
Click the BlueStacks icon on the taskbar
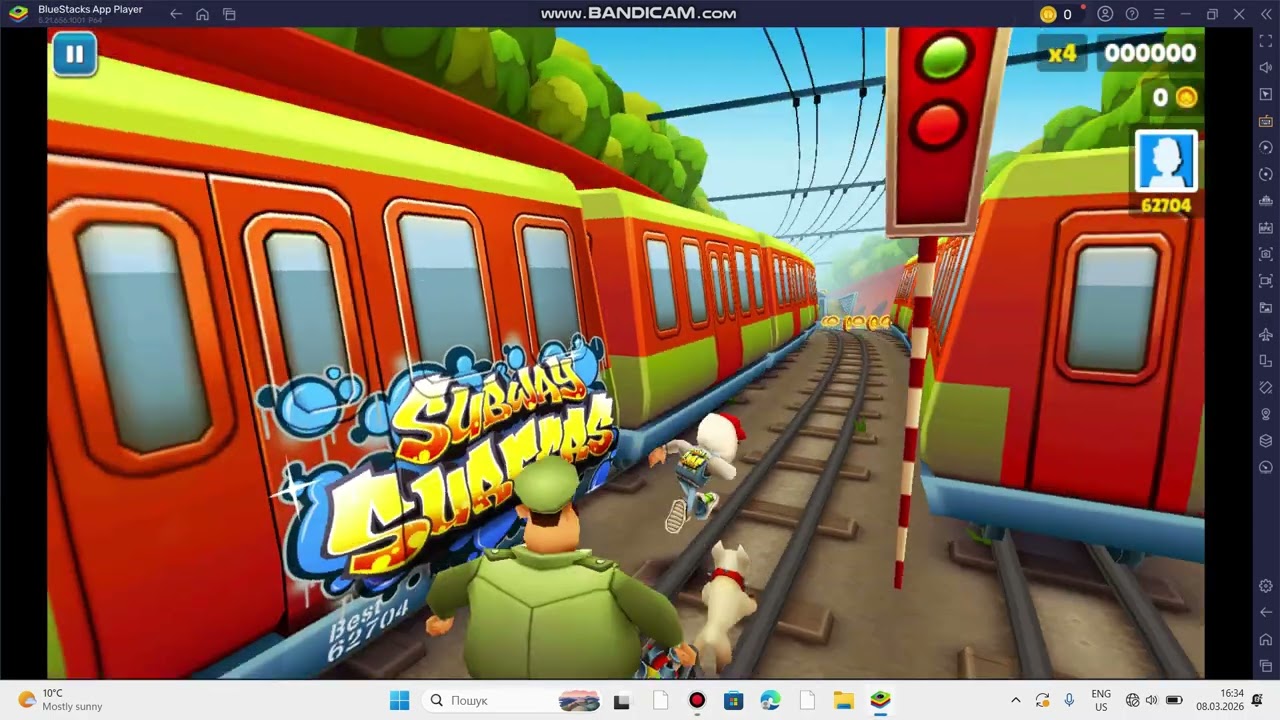coord(880,700)
